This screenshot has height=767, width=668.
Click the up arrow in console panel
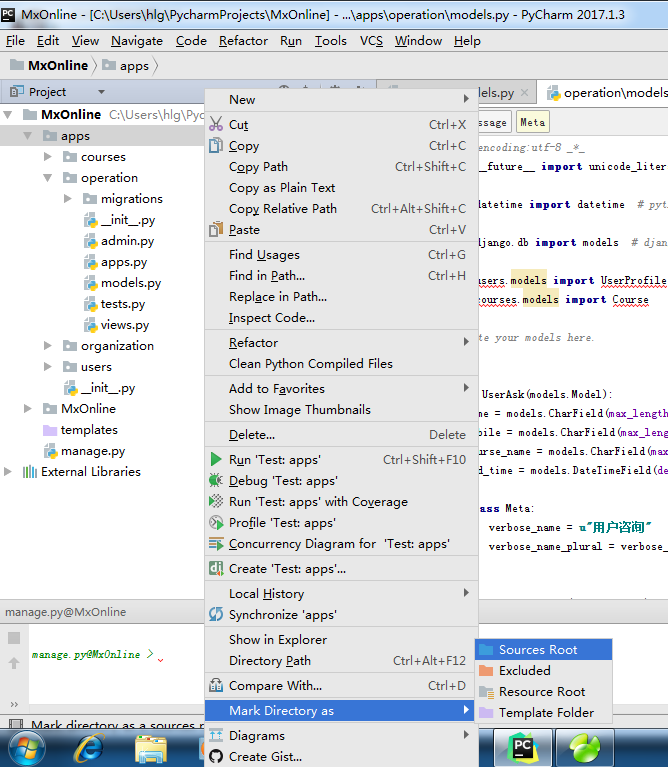click(14, 663)
